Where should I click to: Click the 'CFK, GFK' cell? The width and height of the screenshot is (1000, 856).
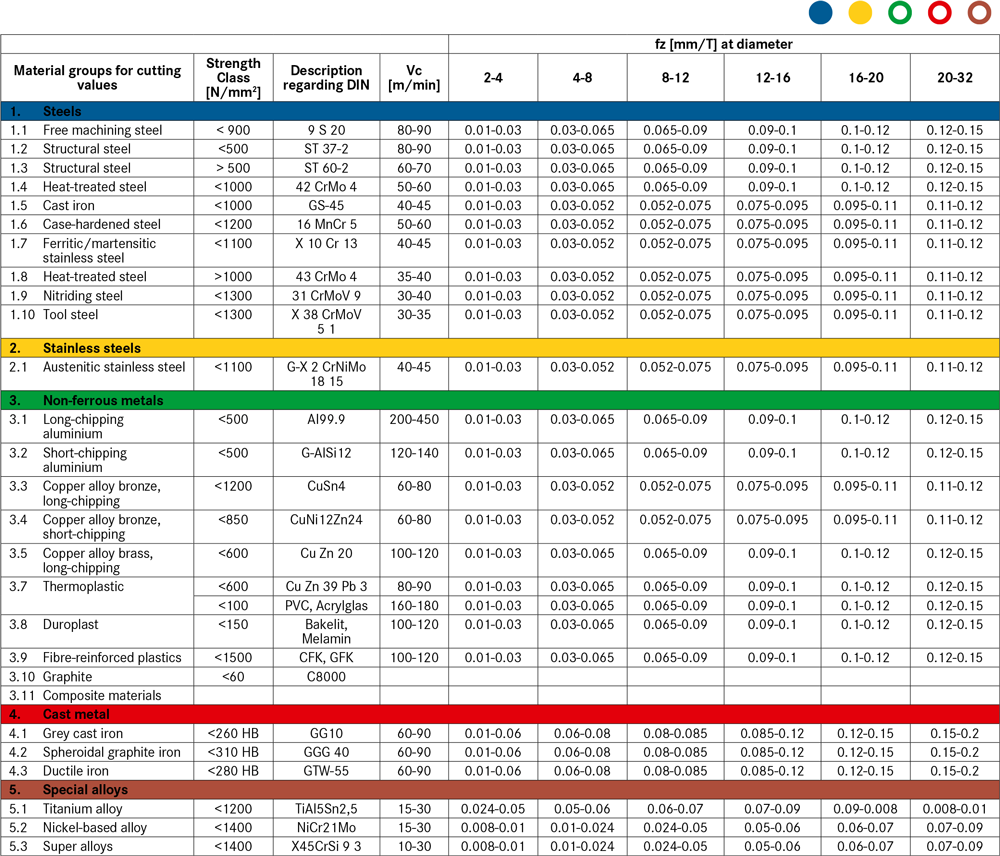(327, 658)
